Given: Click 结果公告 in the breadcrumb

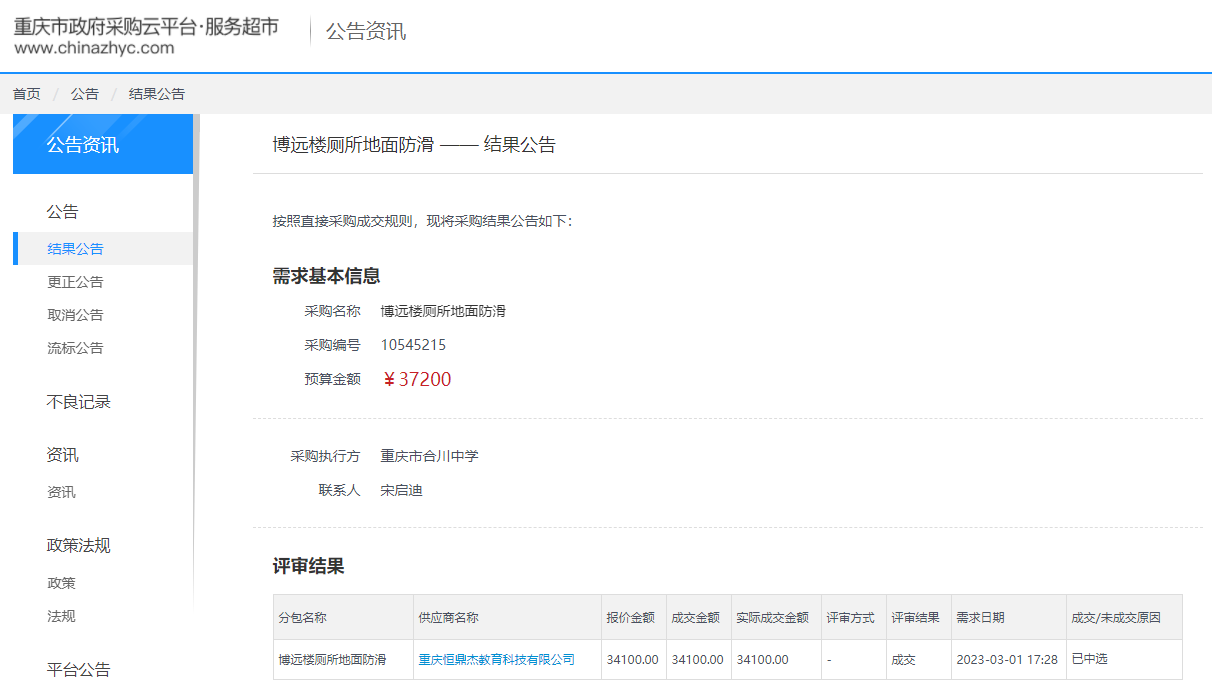Looking at the screenshot, I should pos(157,94).
